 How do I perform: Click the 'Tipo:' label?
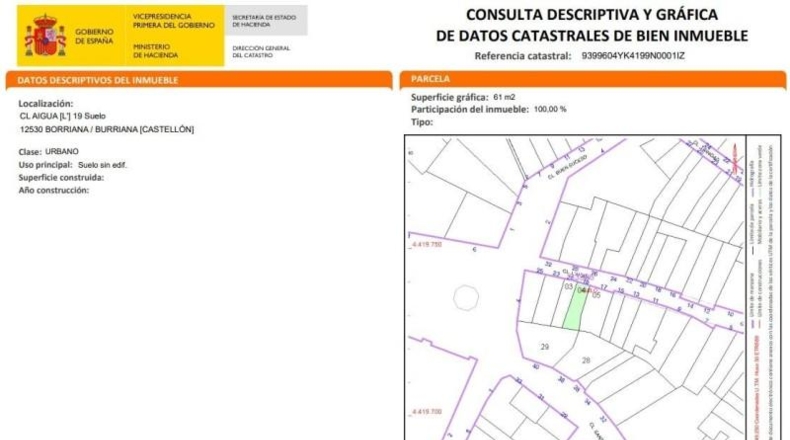(422, 122)
